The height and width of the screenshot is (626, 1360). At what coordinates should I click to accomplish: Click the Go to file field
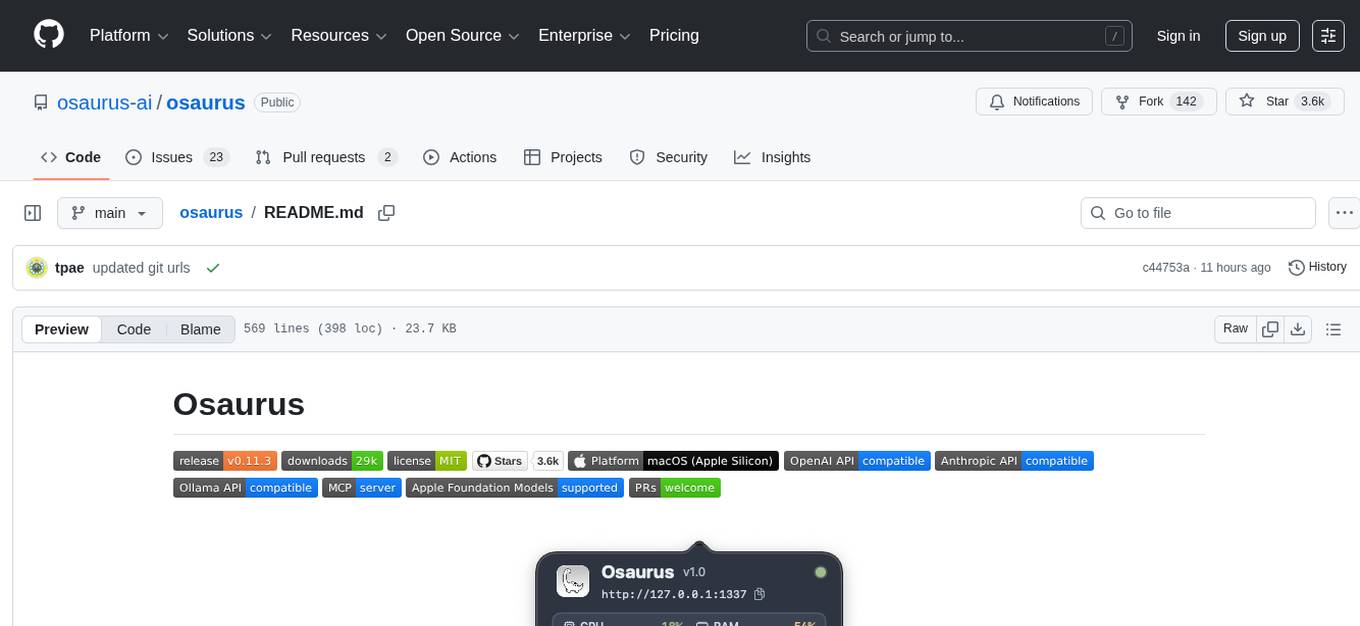pyautogui.click(x=1197, y=212)
